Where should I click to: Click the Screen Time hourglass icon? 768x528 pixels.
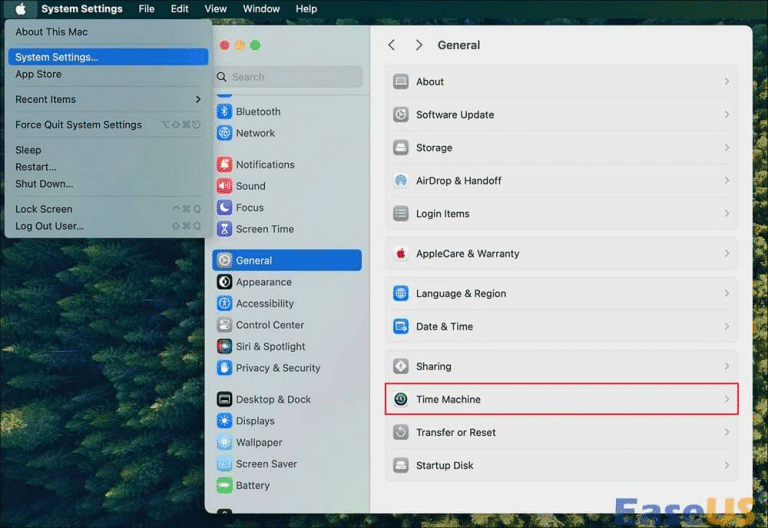tap(224, 229)
